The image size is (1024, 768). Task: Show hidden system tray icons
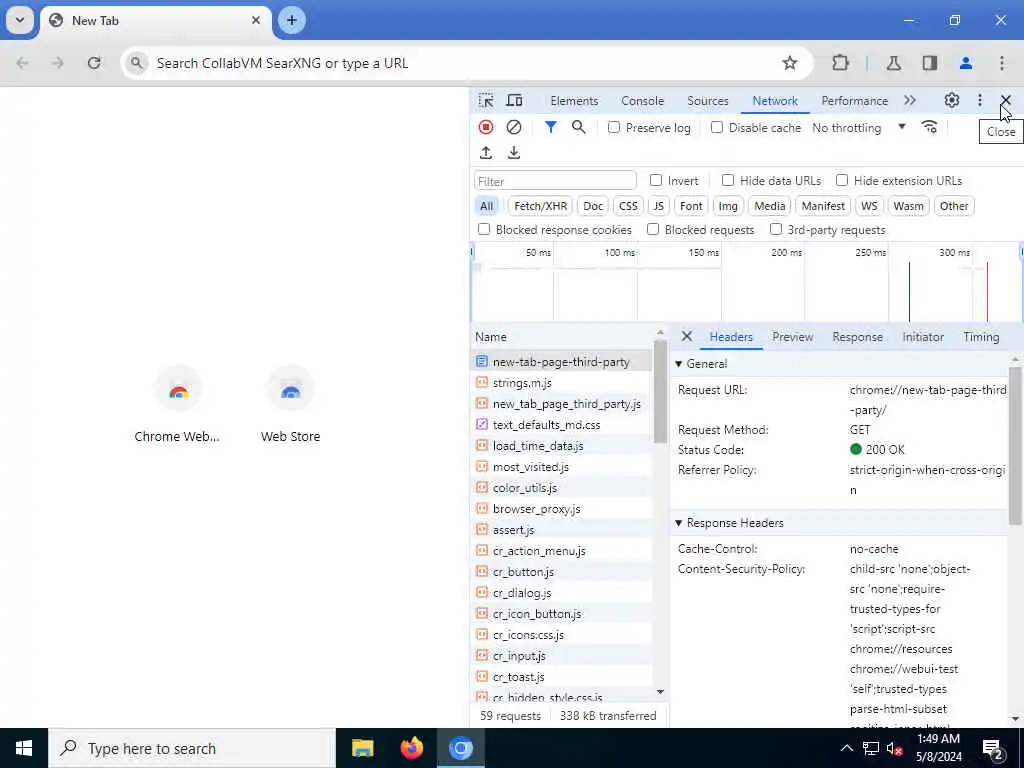click(846, 748)
